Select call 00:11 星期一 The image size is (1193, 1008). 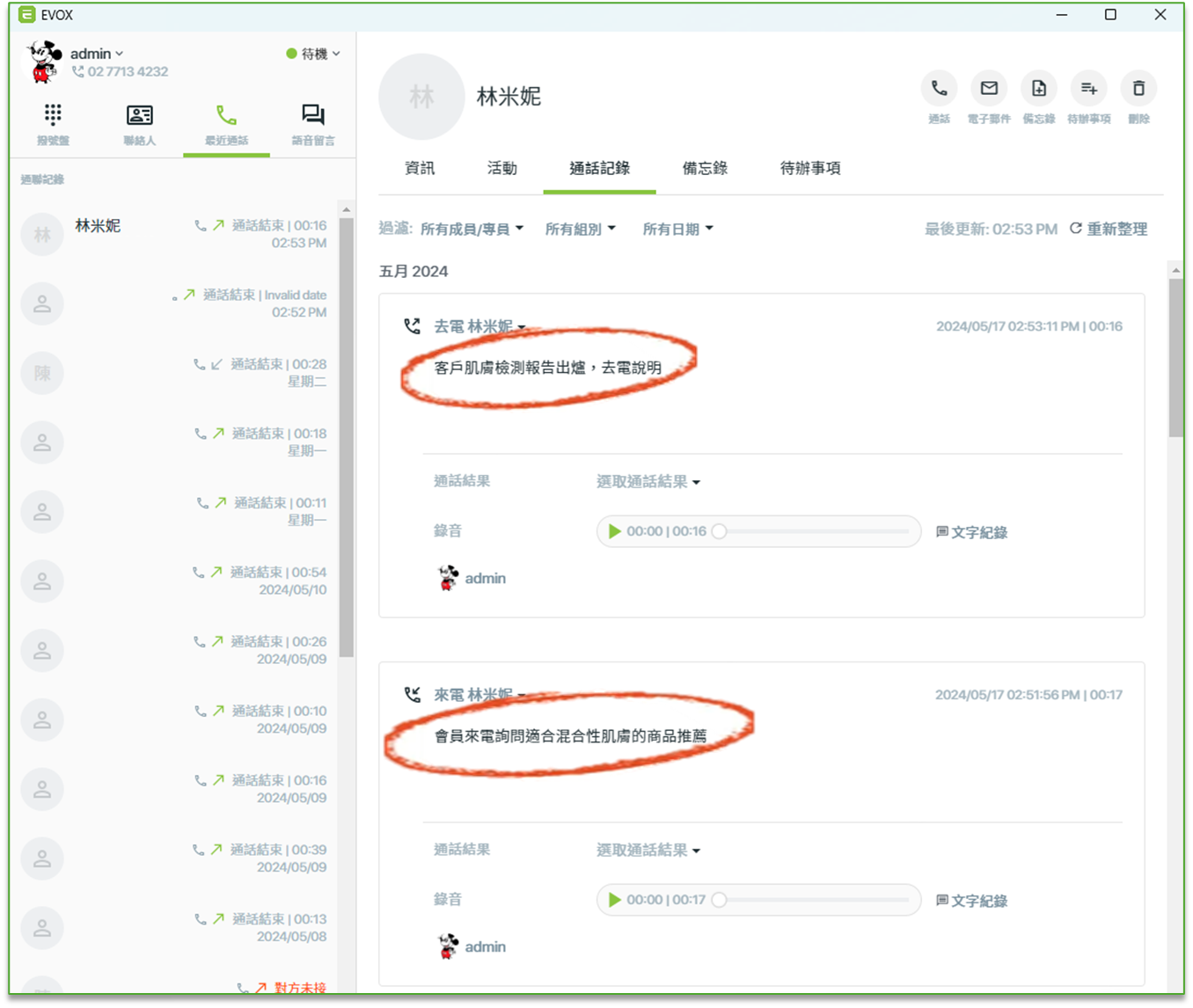pyautogui.click(x=174, y=512)
